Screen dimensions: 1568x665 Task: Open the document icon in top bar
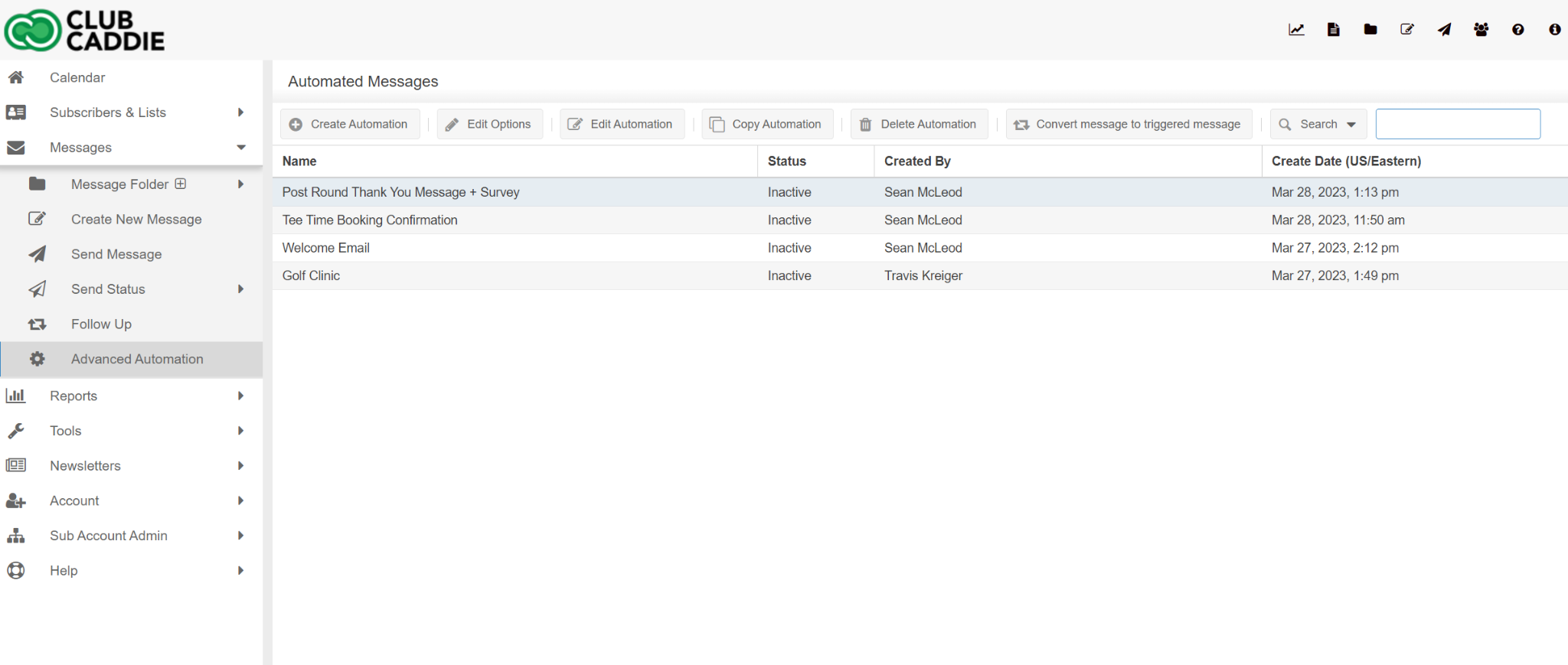[x=1333, y=30]
